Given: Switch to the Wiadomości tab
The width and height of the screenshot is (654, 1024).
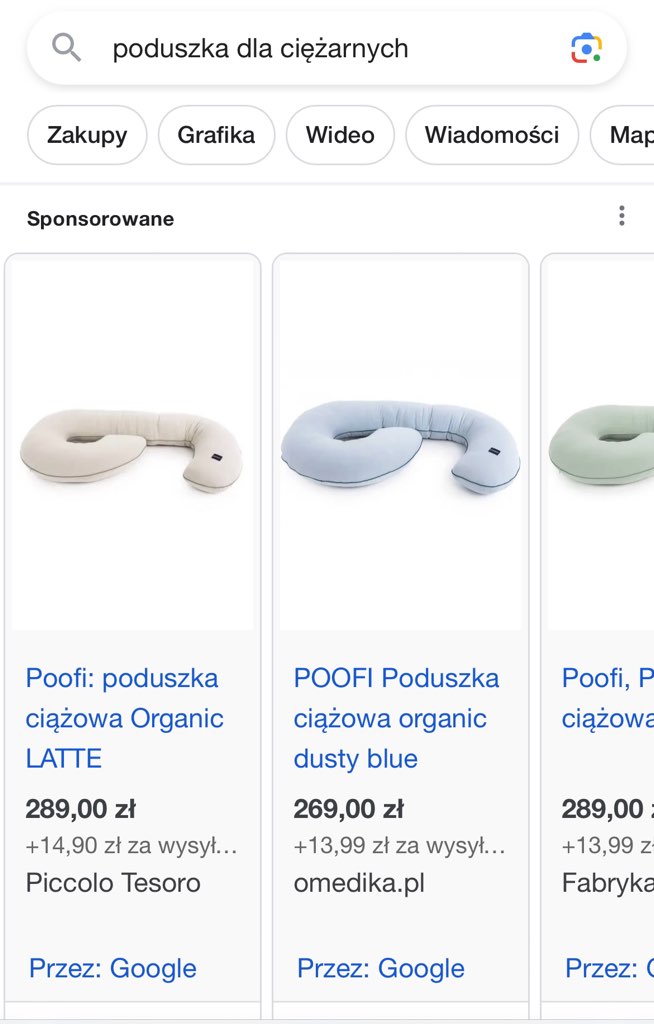Looking at the screenshot, I should 492,135.
